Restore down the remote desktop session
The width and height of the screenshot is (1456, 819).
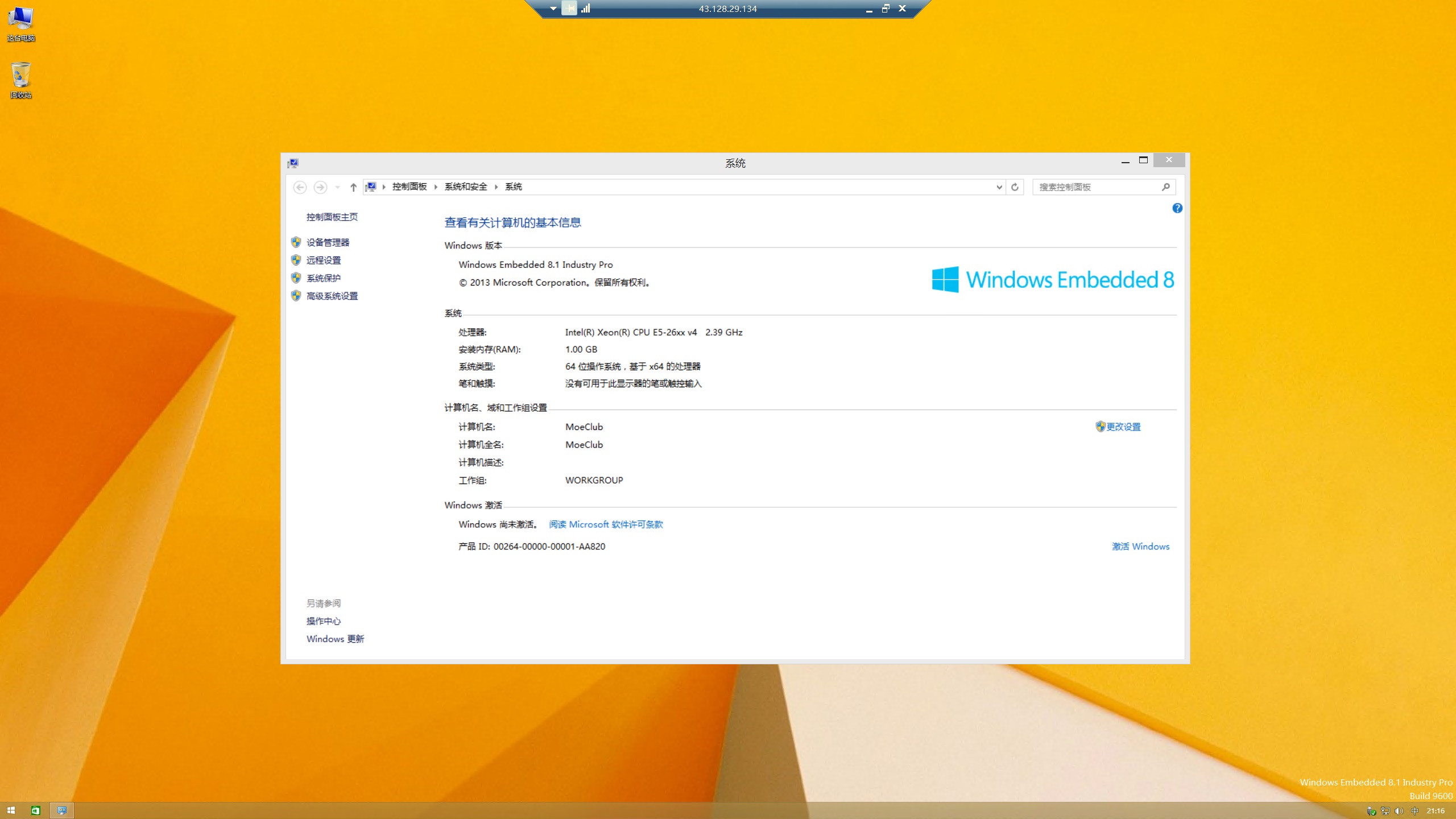coord(886,9)
